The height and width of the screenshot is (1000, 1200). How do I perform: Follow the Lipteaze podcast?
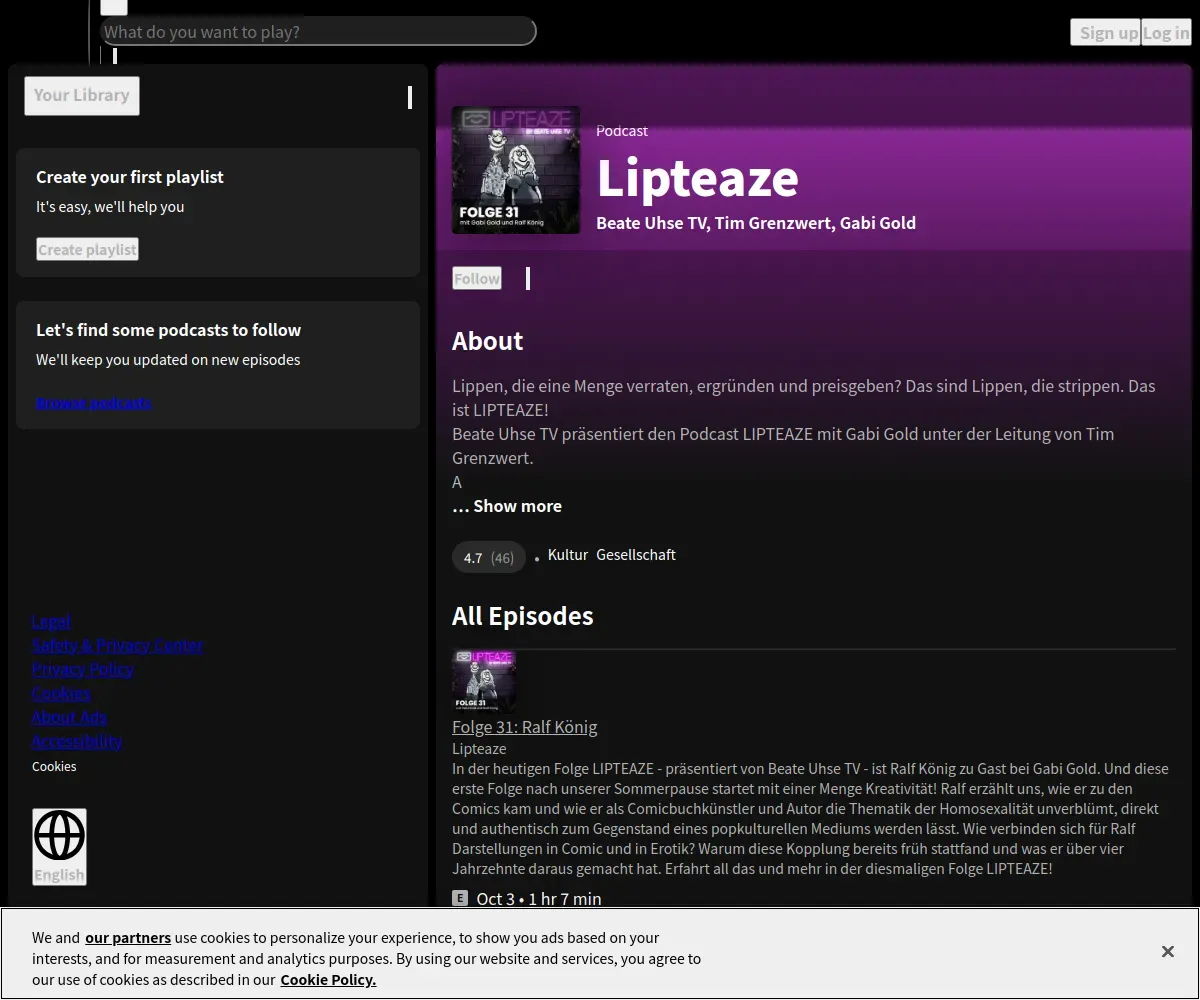(x=477, y=279)
